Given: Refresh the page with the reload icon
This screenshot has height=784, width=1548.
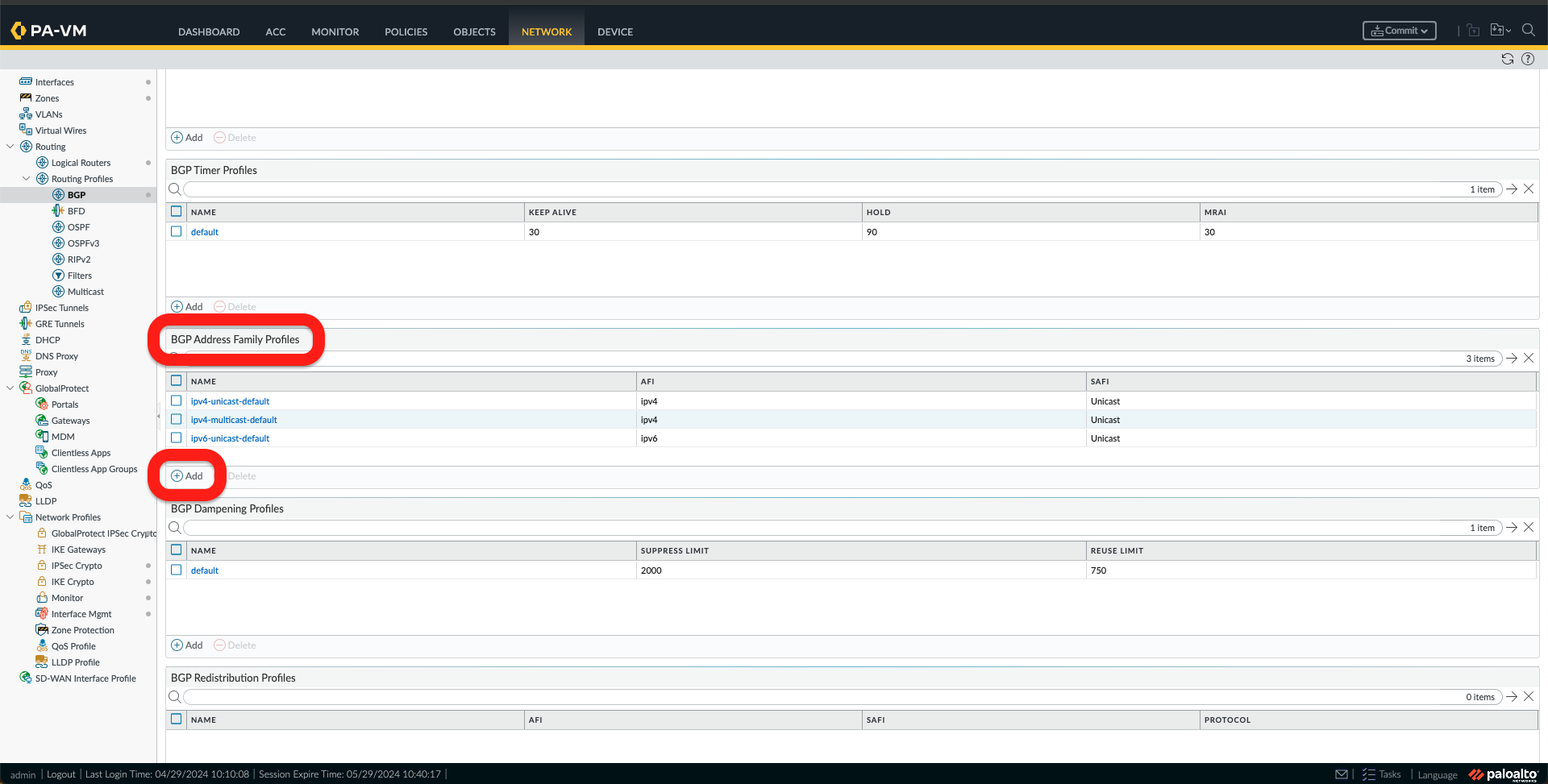Looking at the screenshot, I should (x=1507, y=59).
